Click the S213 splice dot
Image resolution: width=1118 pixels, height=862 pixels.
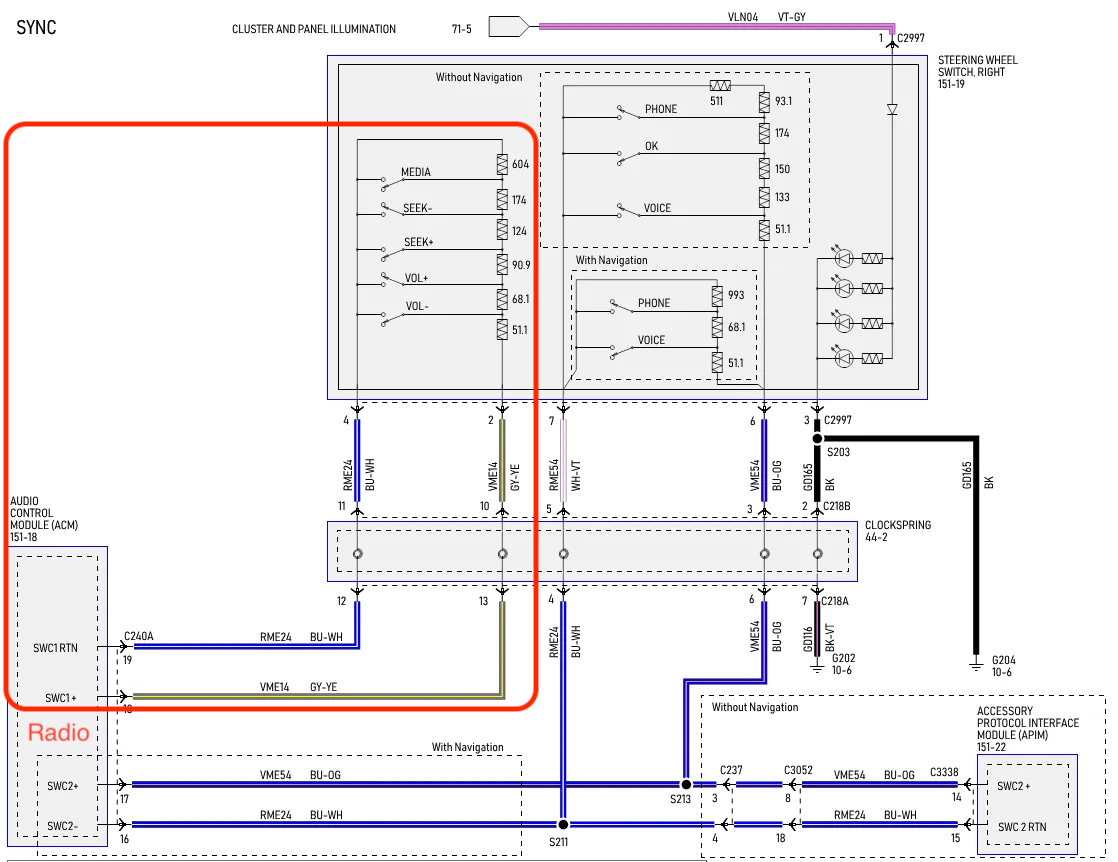click(686, 784)
